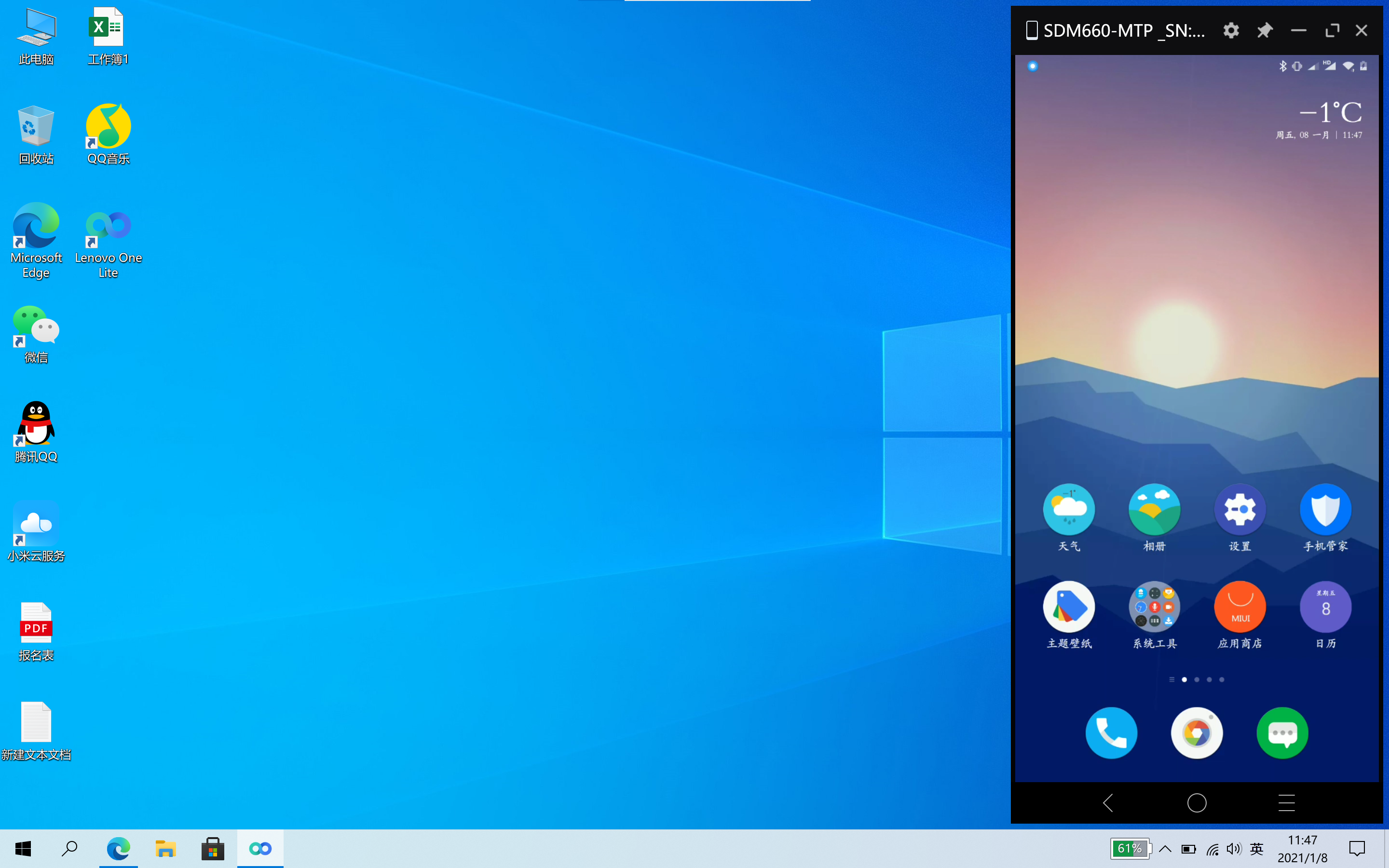
Task: Open the 此电脑 desktop icon
Action: (x=36, y=36)
